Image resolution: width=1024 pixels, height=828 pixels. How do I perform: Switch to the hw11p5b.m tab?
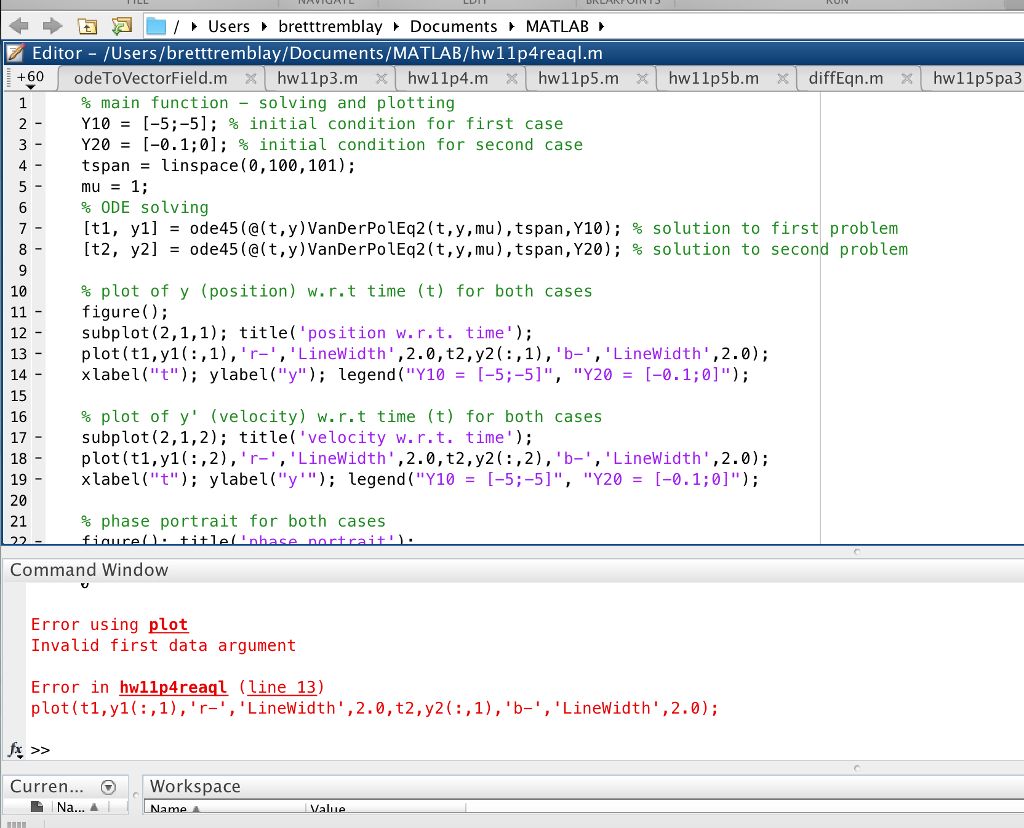click(x=712, y=76)
